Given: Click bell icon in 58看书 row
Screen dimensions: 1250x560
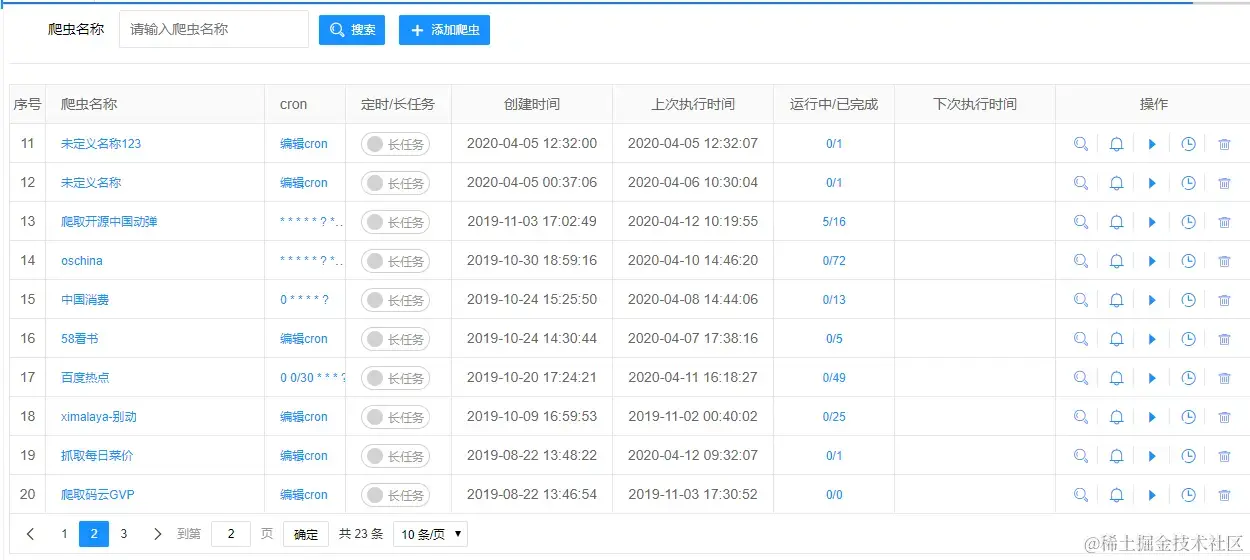Looking at the screenshot, I should tap(1117, 339).
